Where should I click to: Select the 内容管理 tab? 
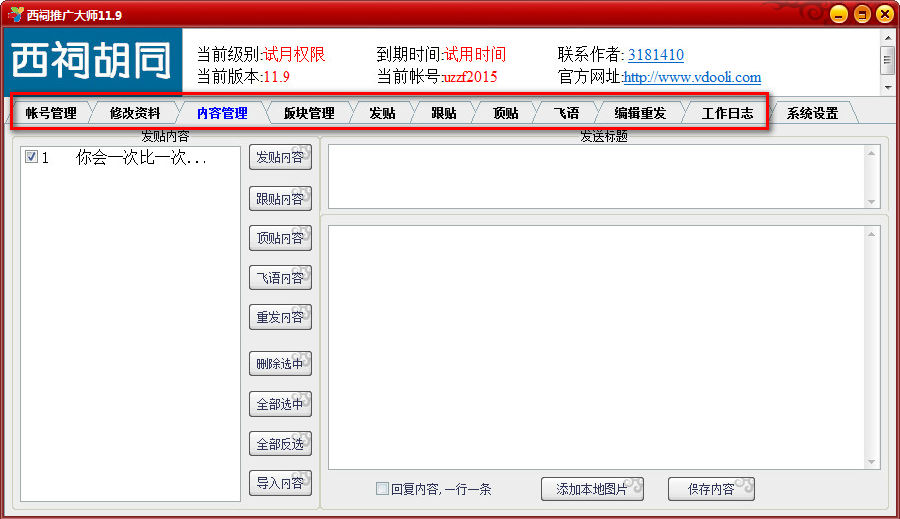(x=222, y=113)
